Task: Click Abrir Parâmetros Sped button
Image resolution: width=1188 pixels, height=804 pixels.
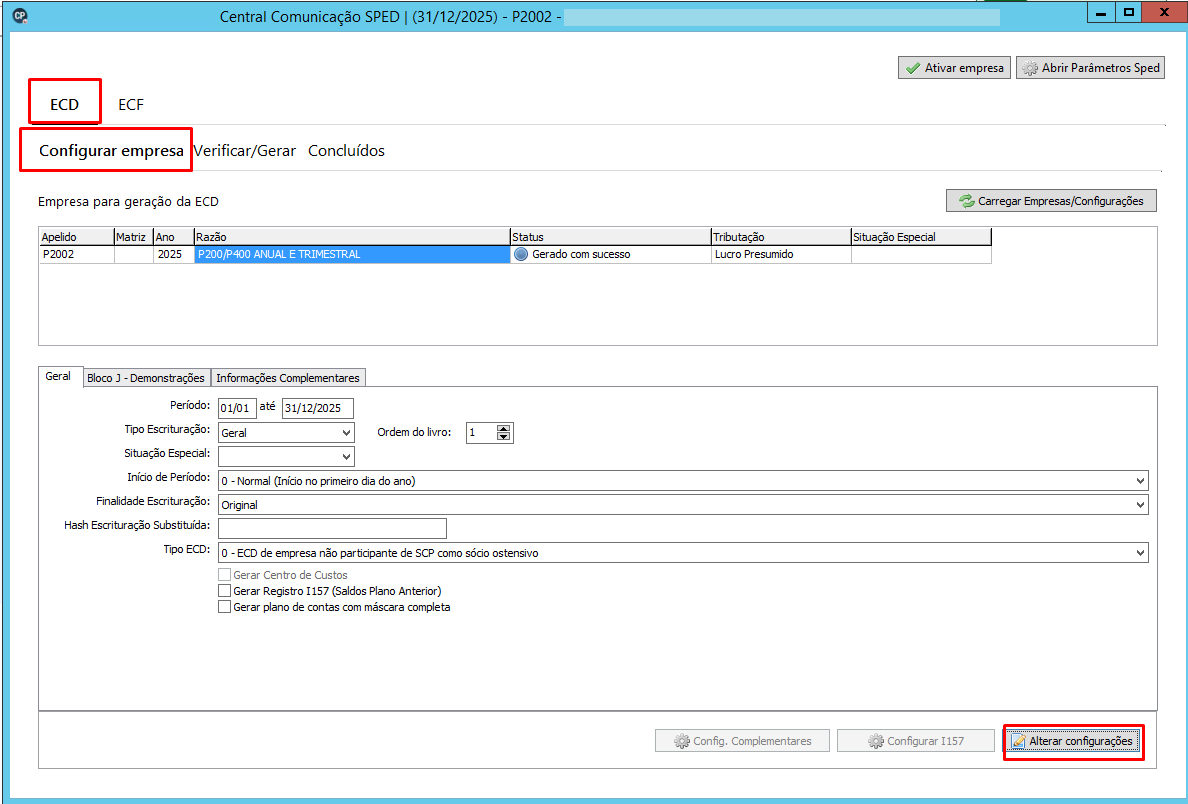Action: [1090, 68]
